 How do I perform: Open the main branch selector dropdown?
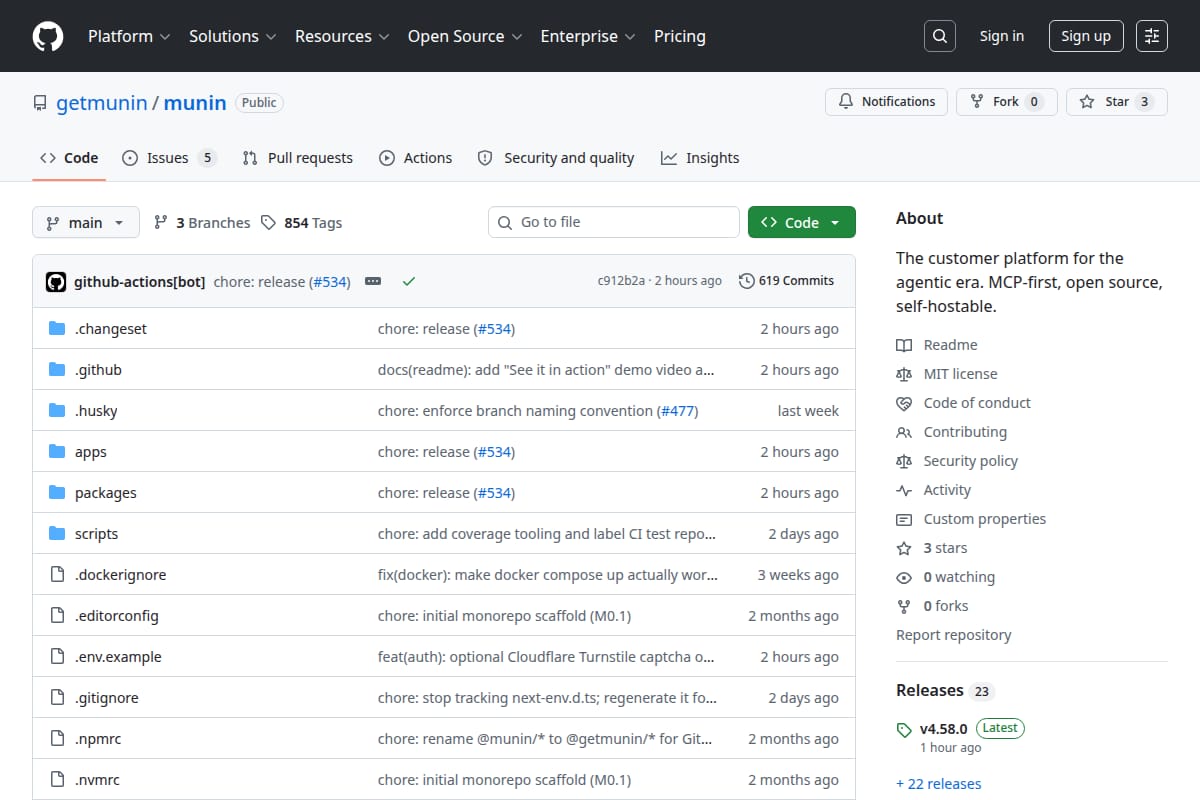[x=85, y=222]
